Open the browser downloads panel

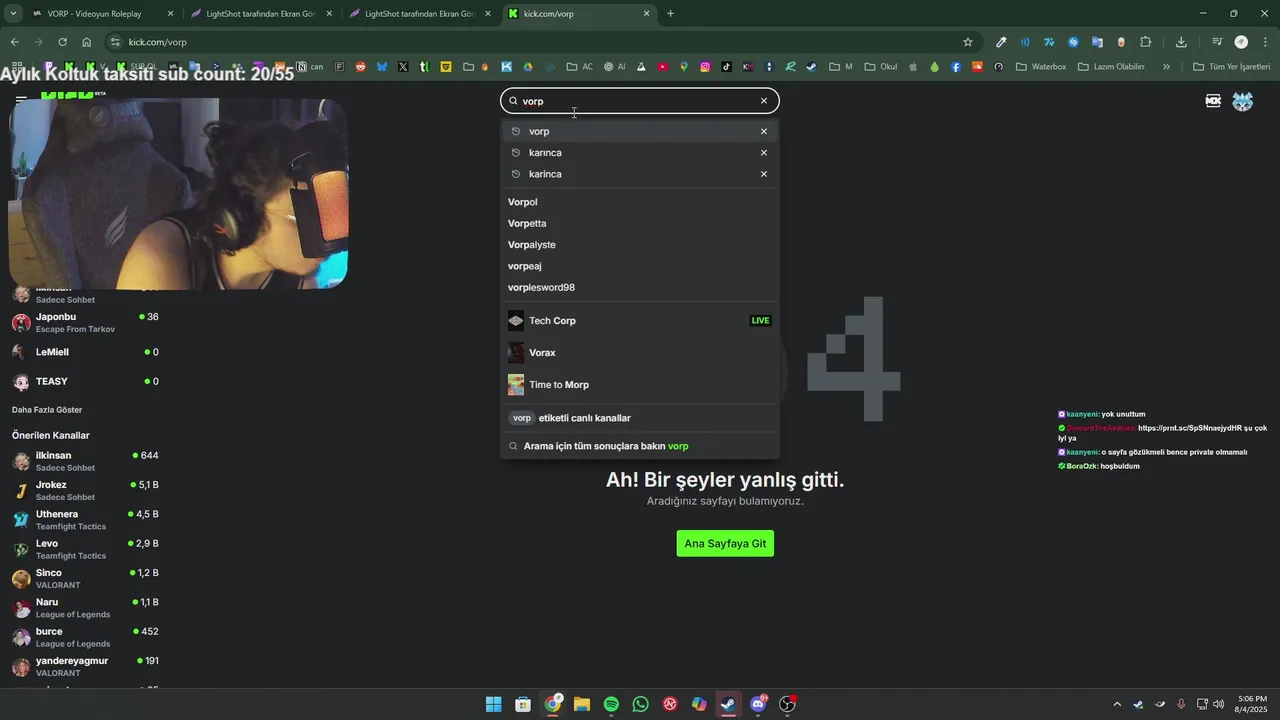pyautogui.click(x=1181, y=42)
